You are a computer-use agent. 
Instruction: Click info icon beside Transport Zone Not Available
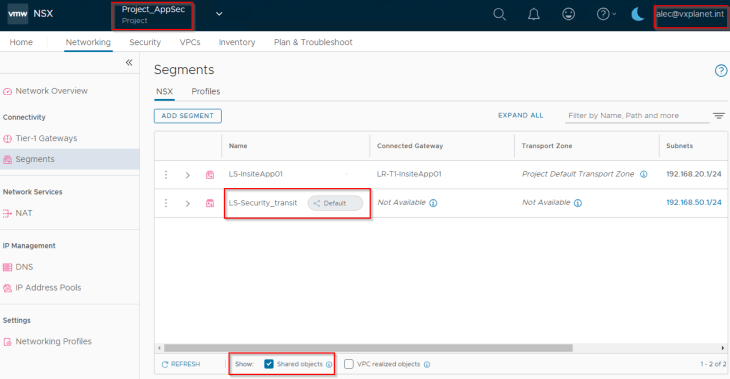pyautogui.click(x=578, y=203)
